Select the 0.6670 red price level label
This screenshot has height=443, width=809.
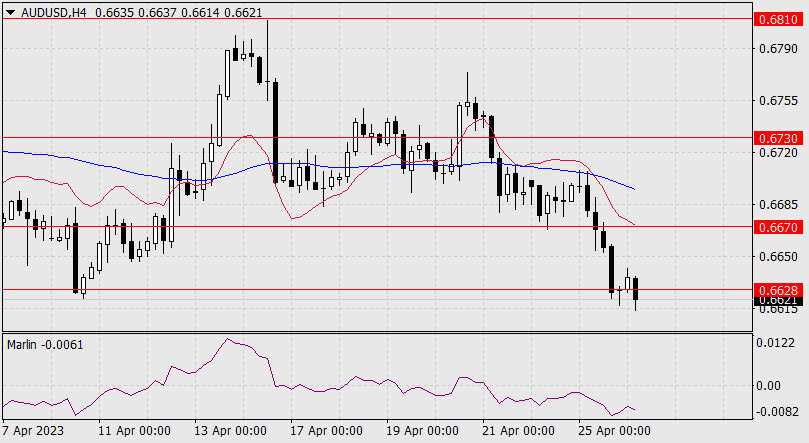(779, 227)
